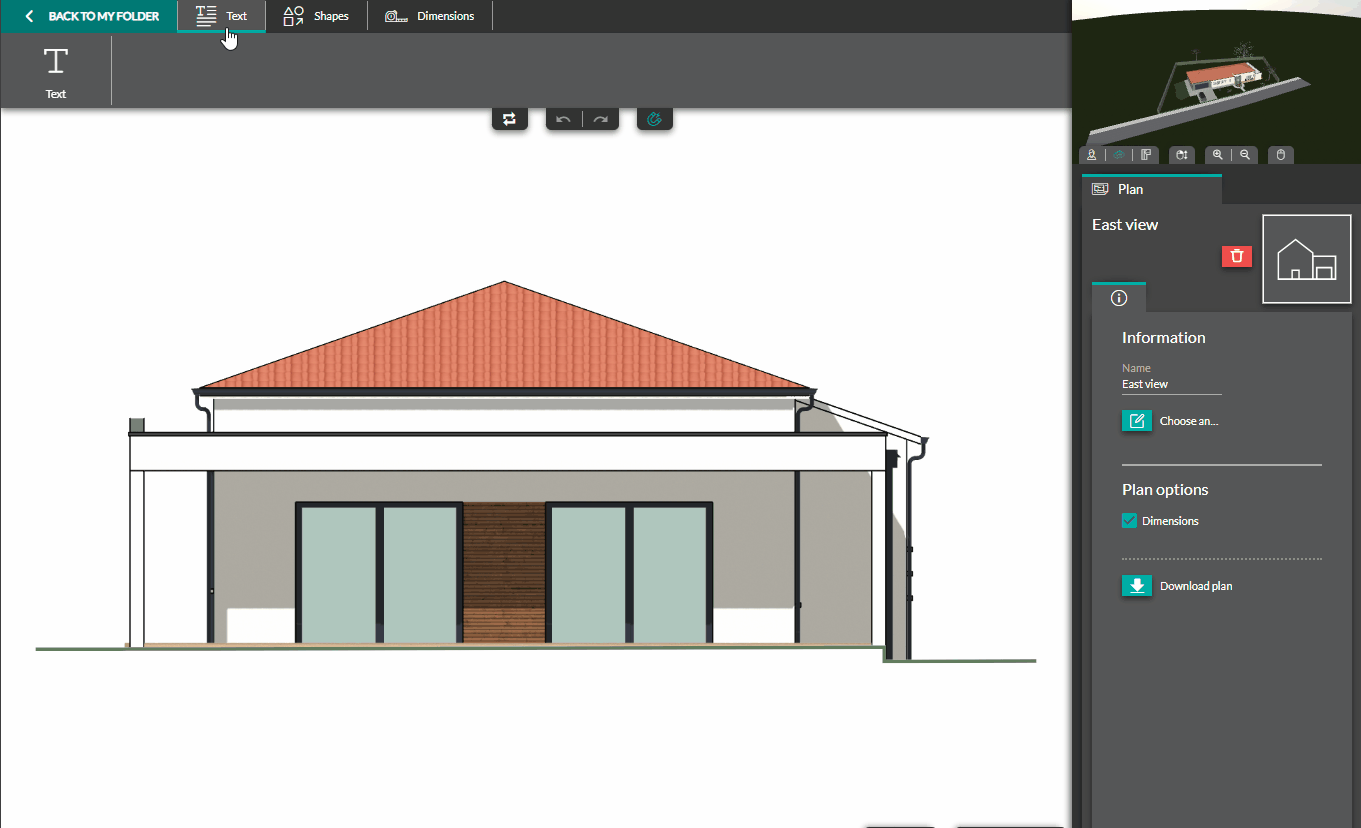The image size is (1361, 828).
Task: Select the Dimensions tool
Action: 430,16
